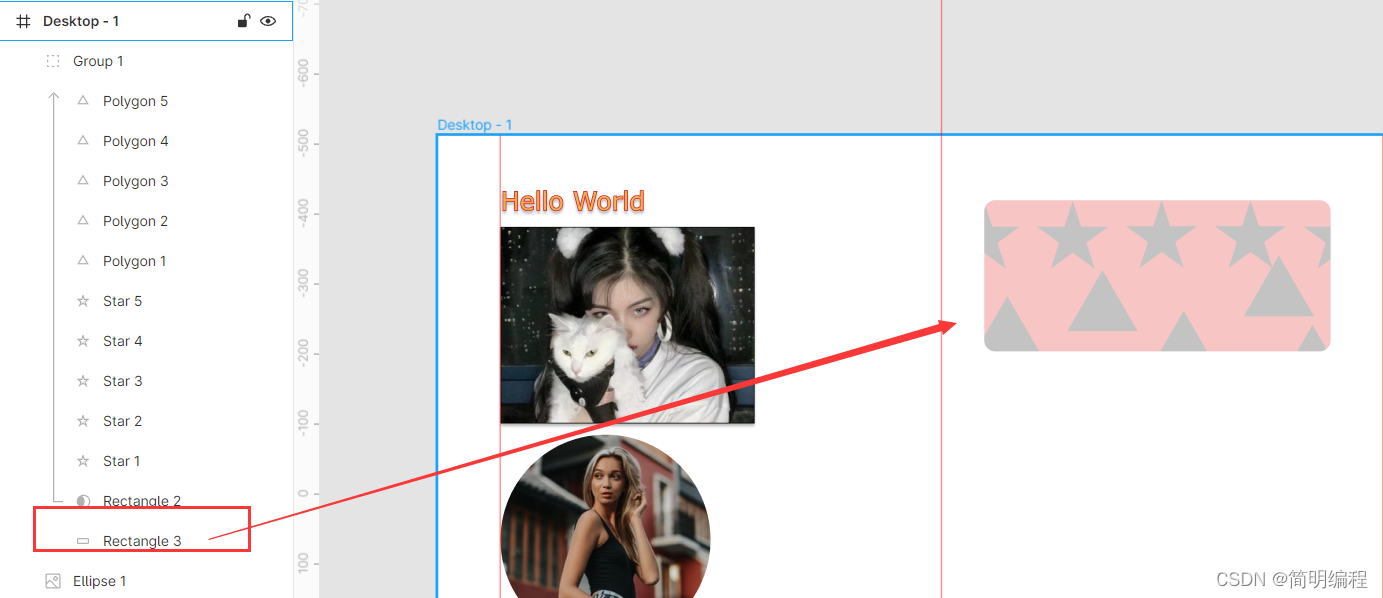Click the star icon of Star 2

click(83, 421)
